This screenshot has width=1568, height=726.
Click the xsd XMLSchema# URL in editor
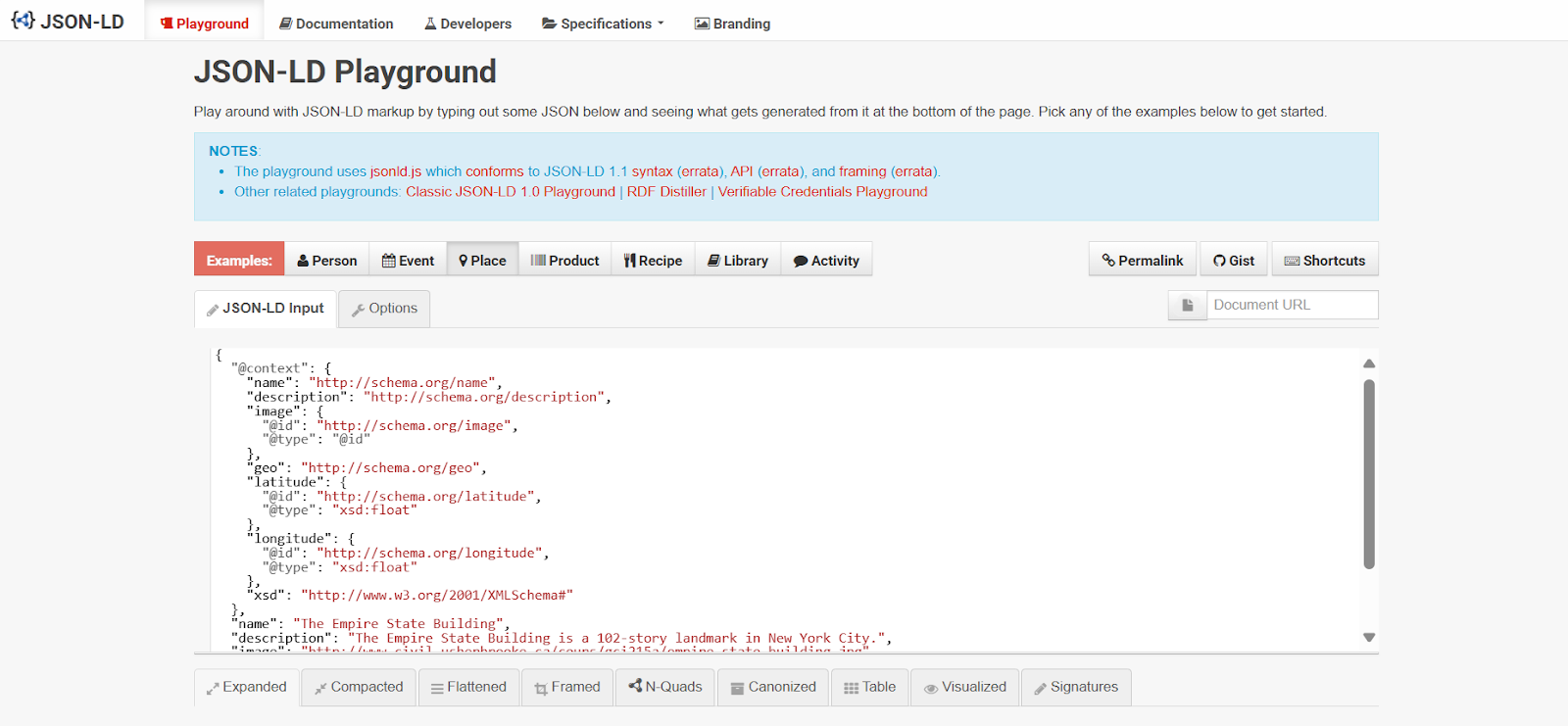click(x=437, y=596)
